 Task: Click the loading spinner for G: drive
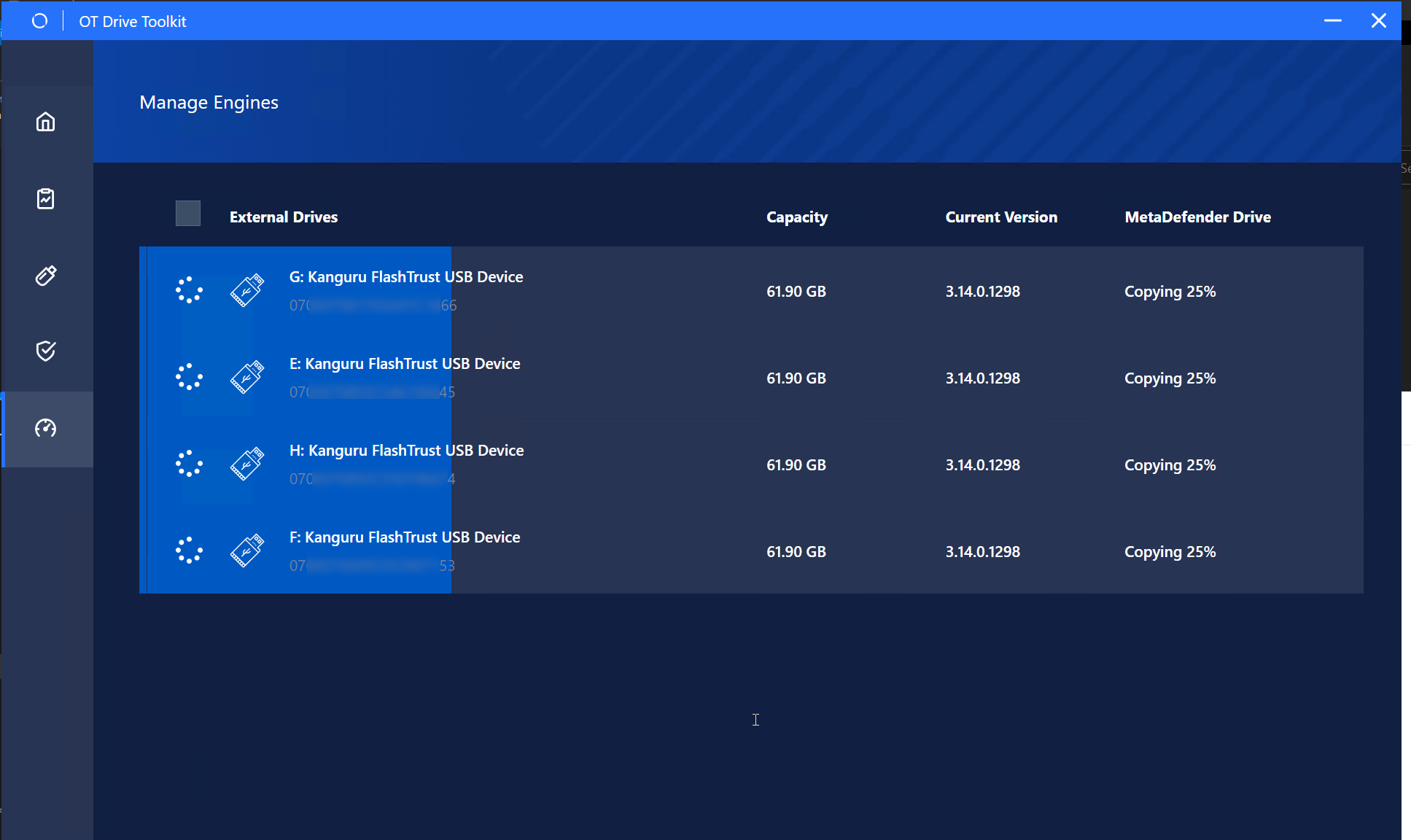(190, 290)
